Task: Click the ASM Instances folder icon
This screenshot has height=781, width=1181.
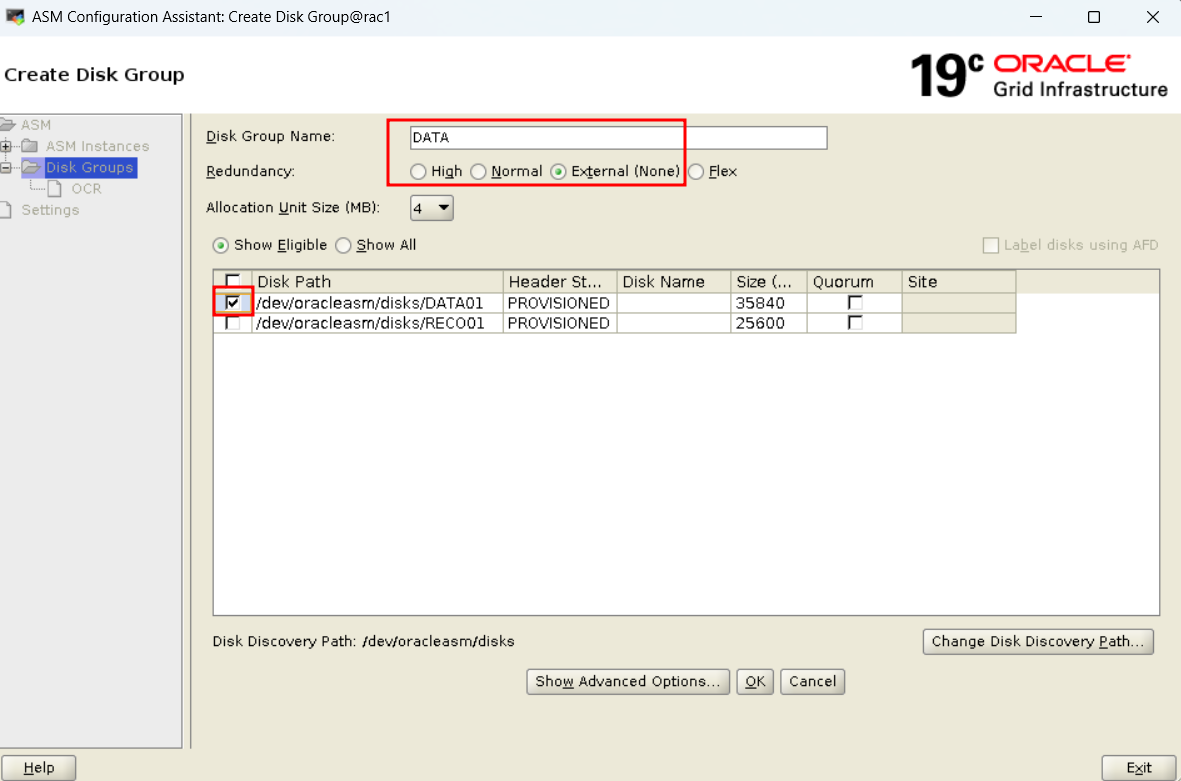Action: 30,145
